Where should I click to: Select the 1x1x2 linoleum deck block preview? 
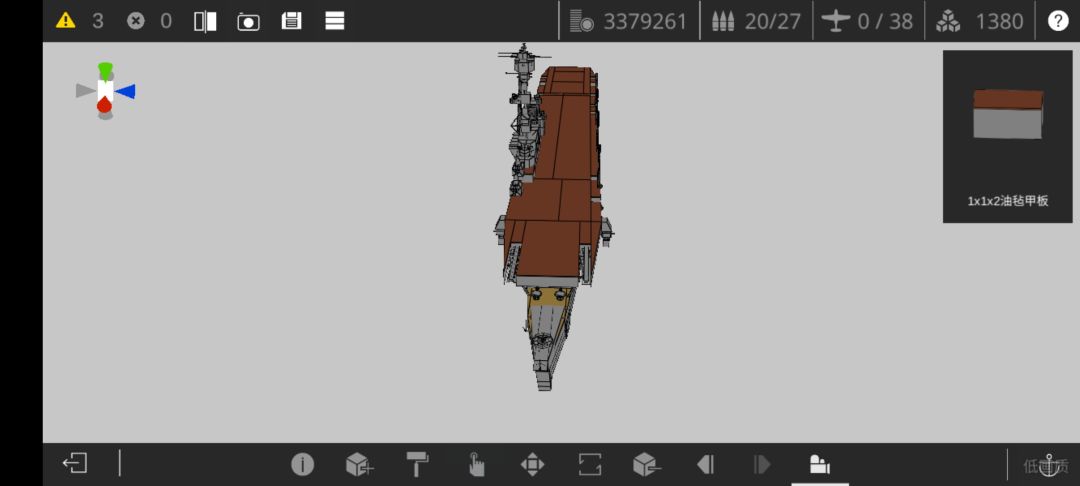(x=1008, y=114)
